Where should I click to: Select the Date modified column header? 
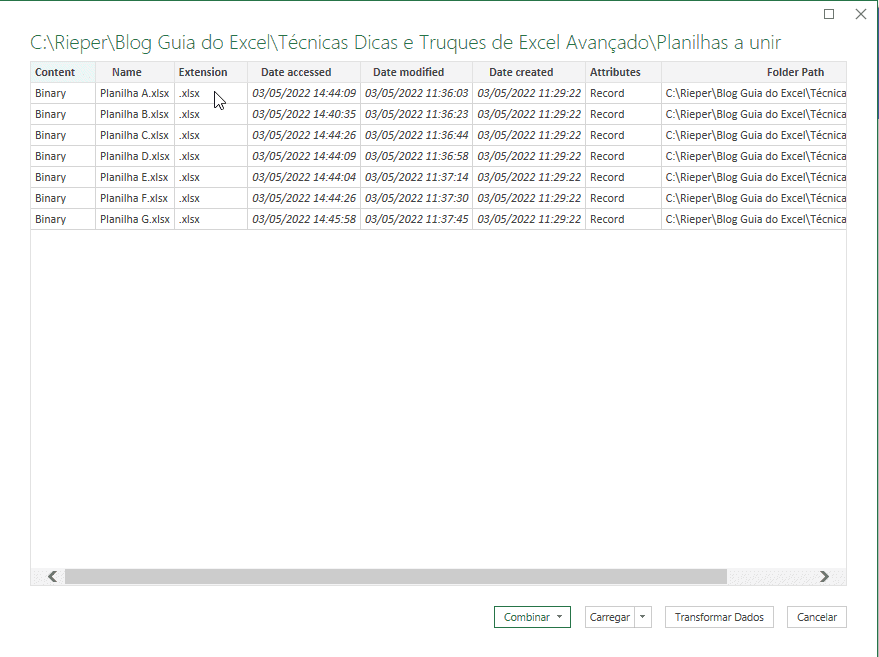click(x=415, y=71)
